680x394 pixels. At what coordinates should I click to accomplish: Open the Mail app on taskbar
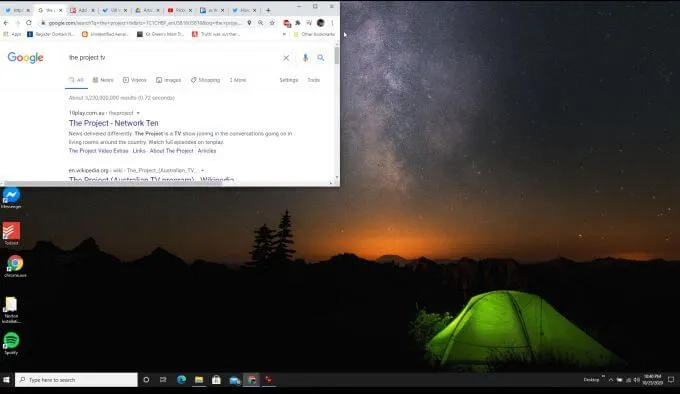click(x=235, y=380)
